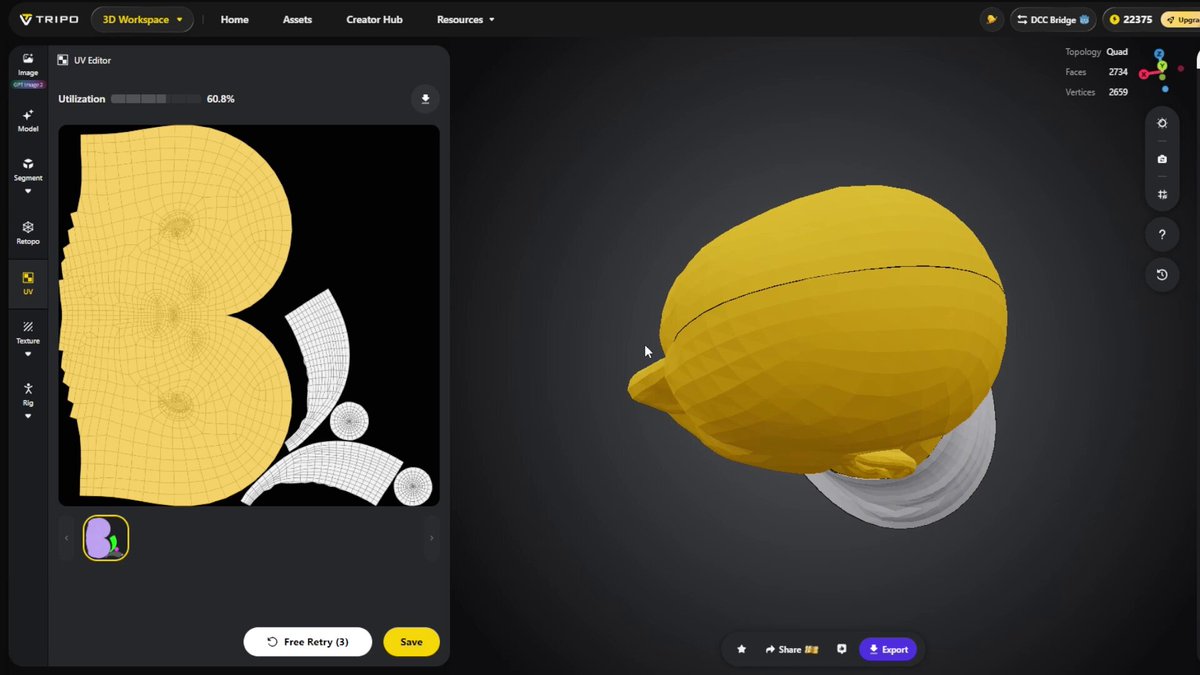Open the Retopo tool
Image resolution: width=1200 pixels, height=675 pixels.
[x=28, y=233]
